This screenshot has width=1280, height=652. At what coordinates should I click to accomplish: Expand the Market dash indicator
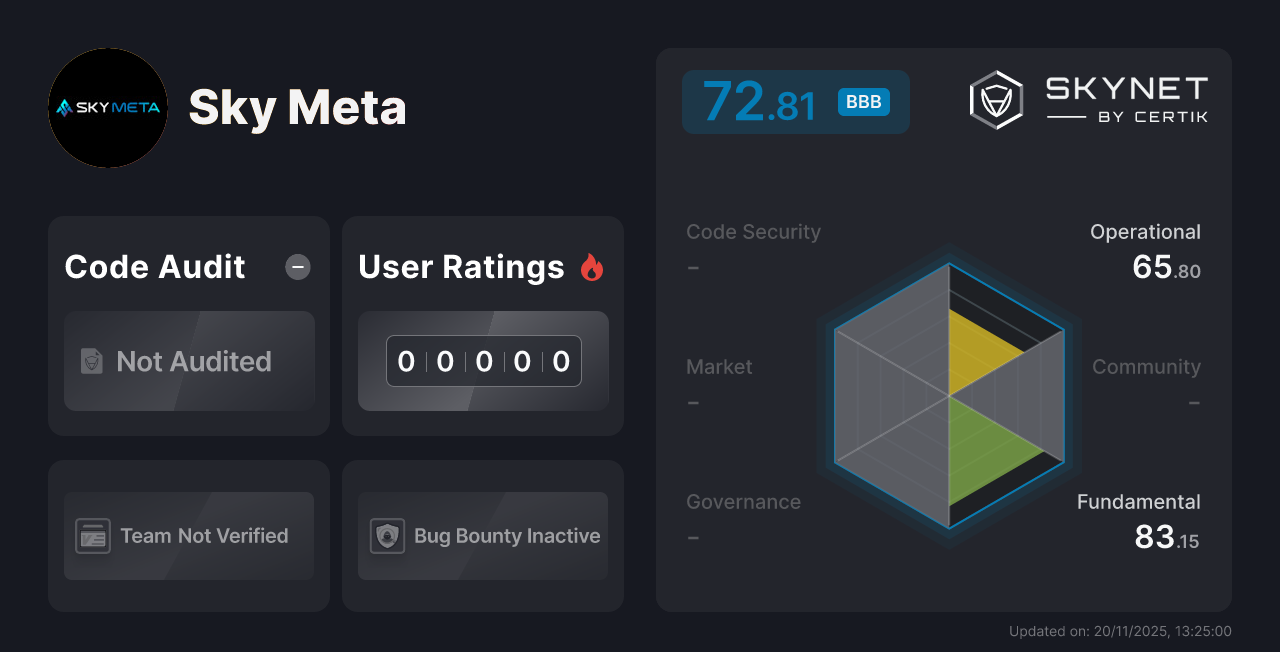coord(692,402)
